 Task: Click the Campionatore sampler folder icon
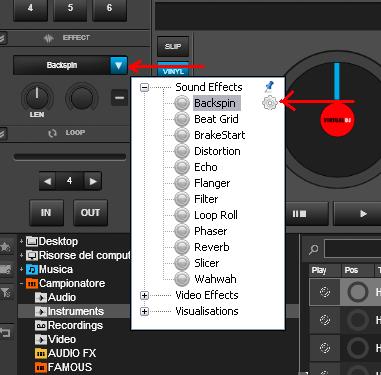pos(32,283)
